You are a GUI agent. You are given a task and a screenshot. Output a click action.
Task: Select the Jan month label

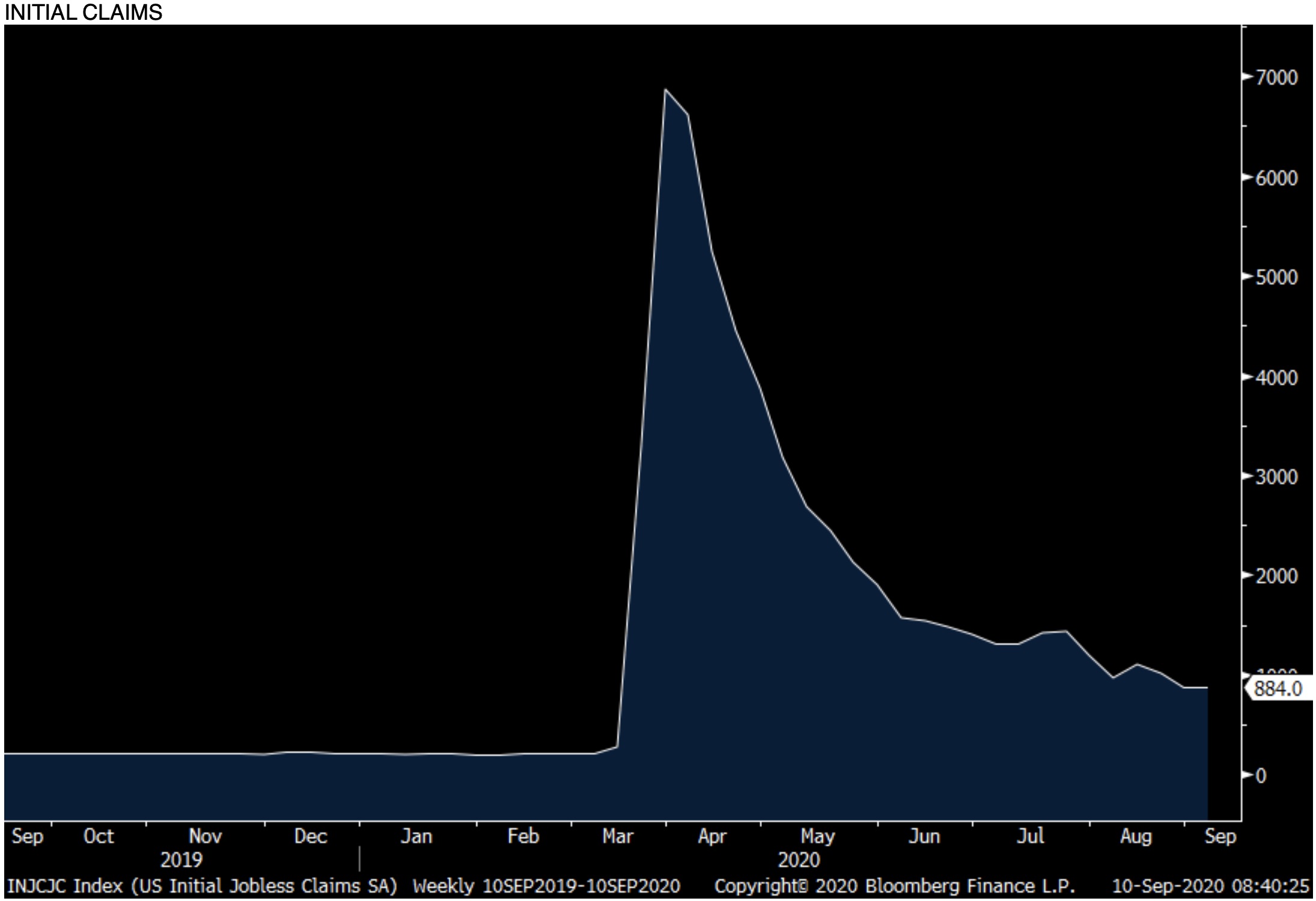pos(416,836)
